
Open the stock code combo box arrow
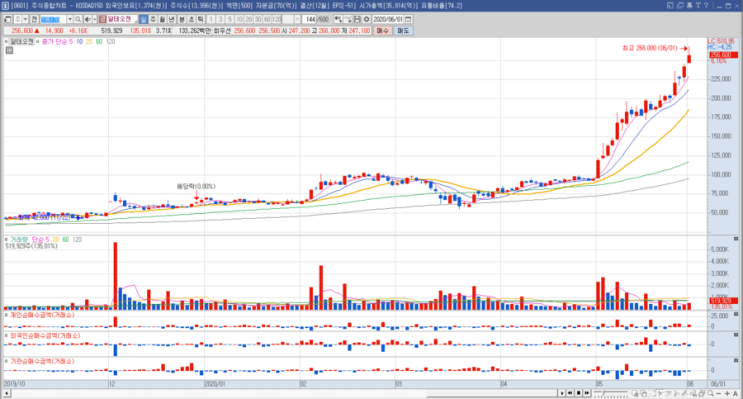point(70,19)
